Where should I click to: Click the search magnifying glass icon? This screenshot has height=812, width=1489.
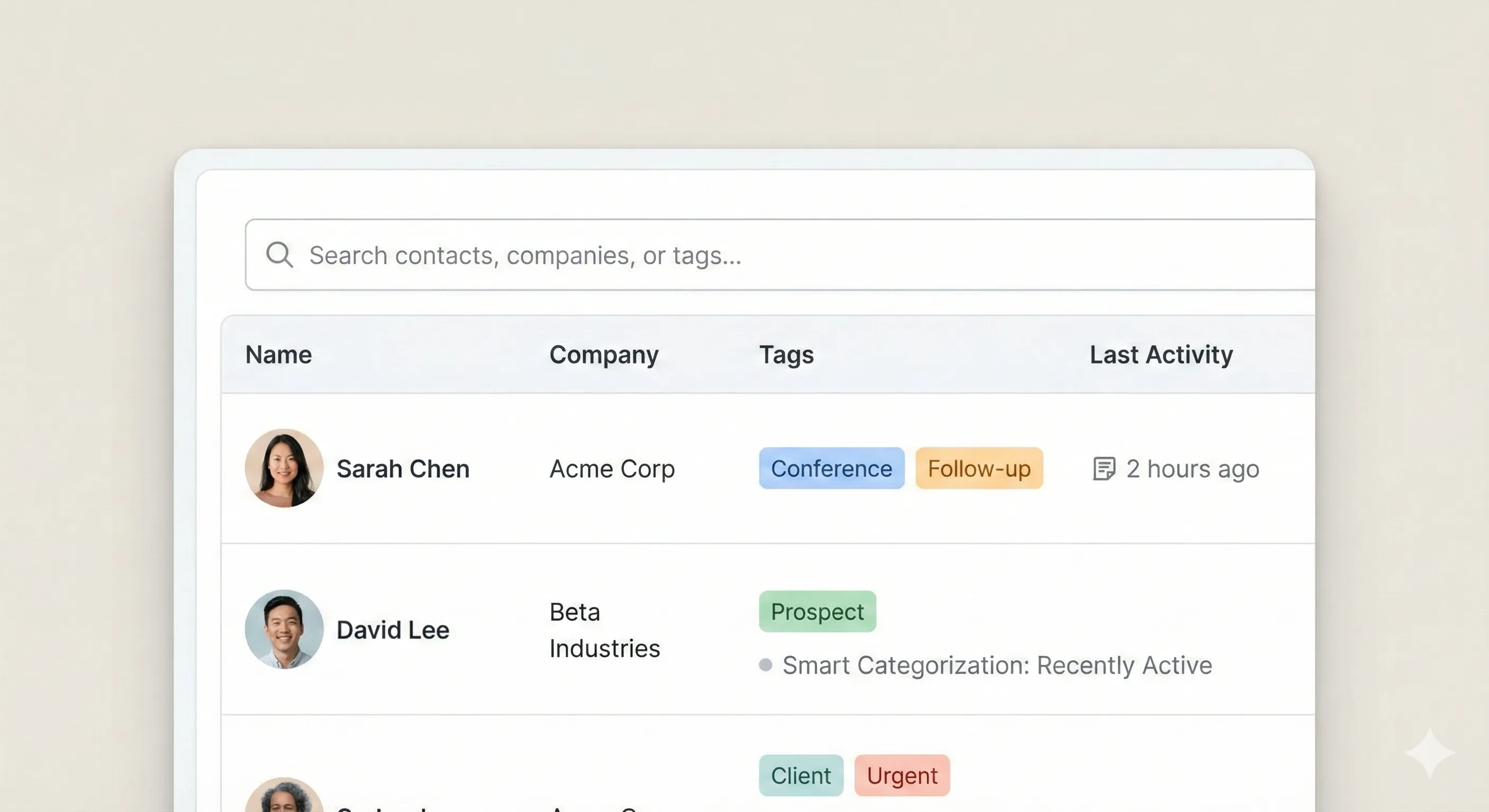280,255
